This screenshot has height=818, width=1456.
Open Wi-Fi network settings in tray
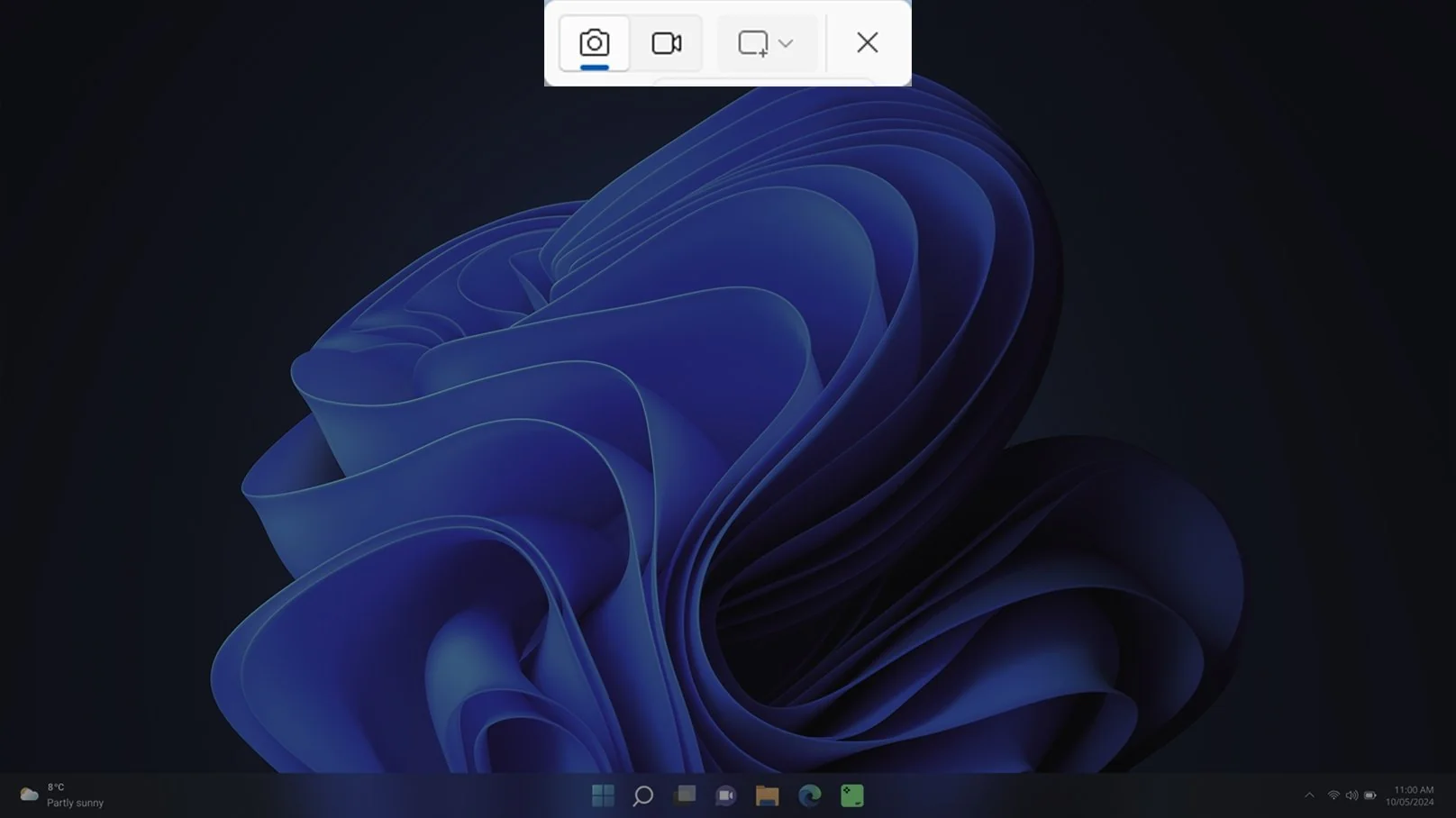tap(1333, 795)
